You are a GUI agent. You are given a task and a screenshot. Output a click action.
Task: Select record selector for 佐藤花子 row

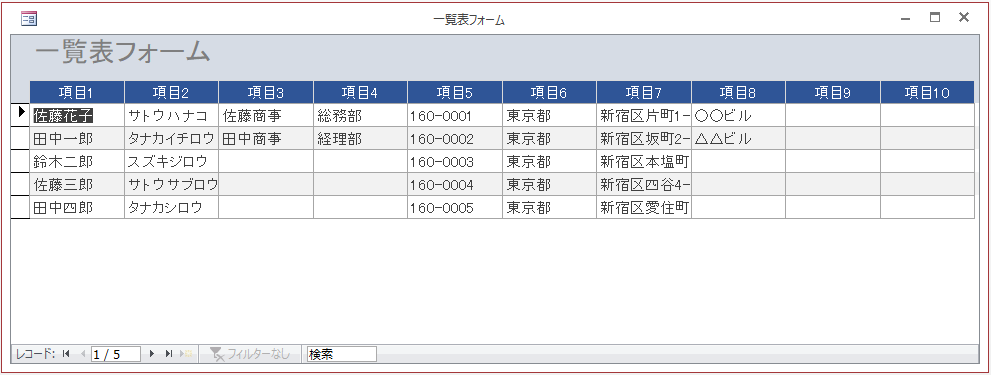(x=20, y=115)
